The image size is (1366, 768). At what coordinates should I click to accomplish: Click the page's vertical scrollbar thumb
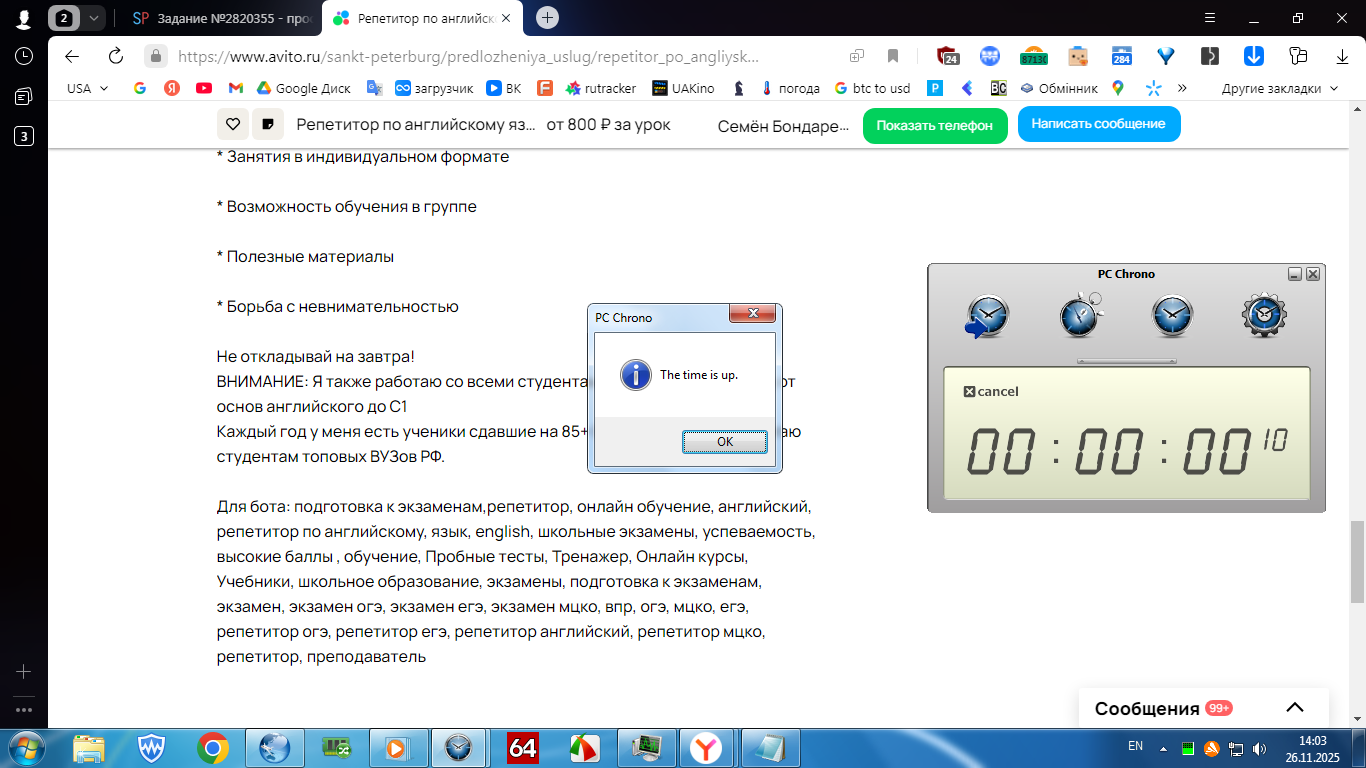click(1357, 562)
